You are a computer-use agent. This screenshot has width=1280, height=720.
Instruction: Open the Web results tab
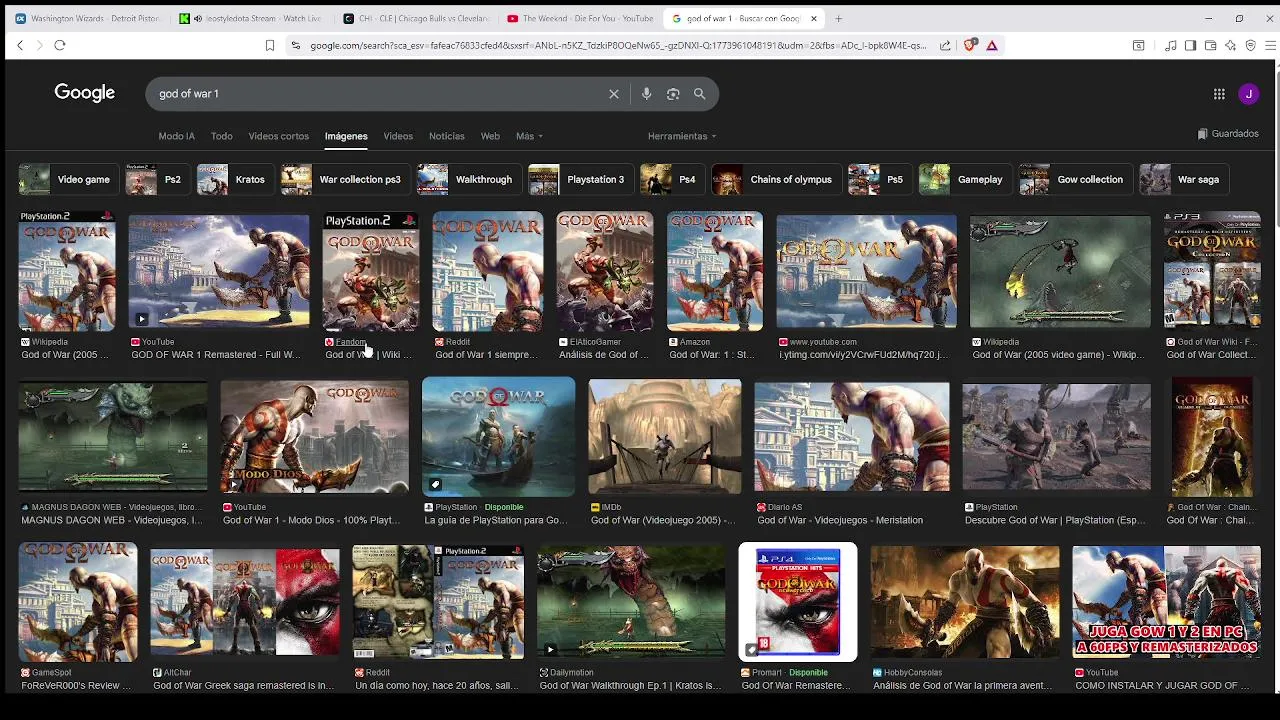[490, 136]
